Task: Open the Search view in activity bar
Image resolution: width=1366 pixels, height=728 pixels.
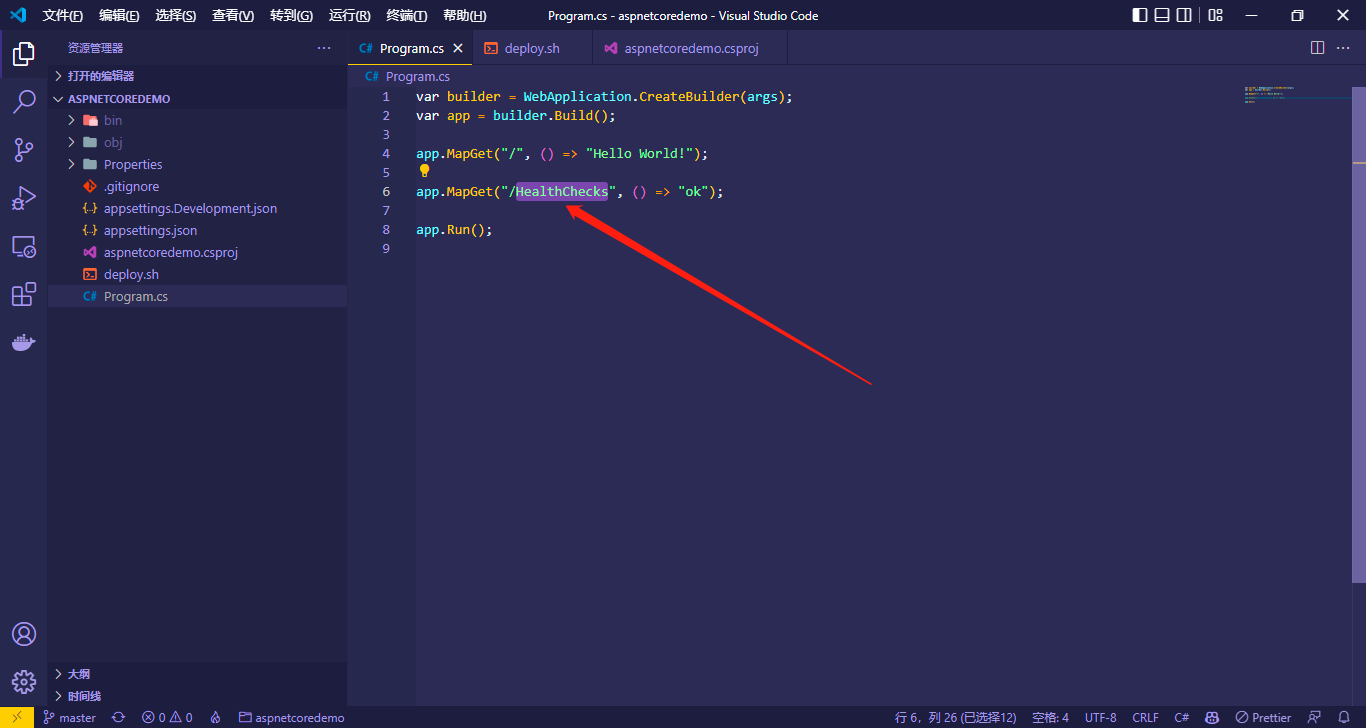Action: (24, 101)
